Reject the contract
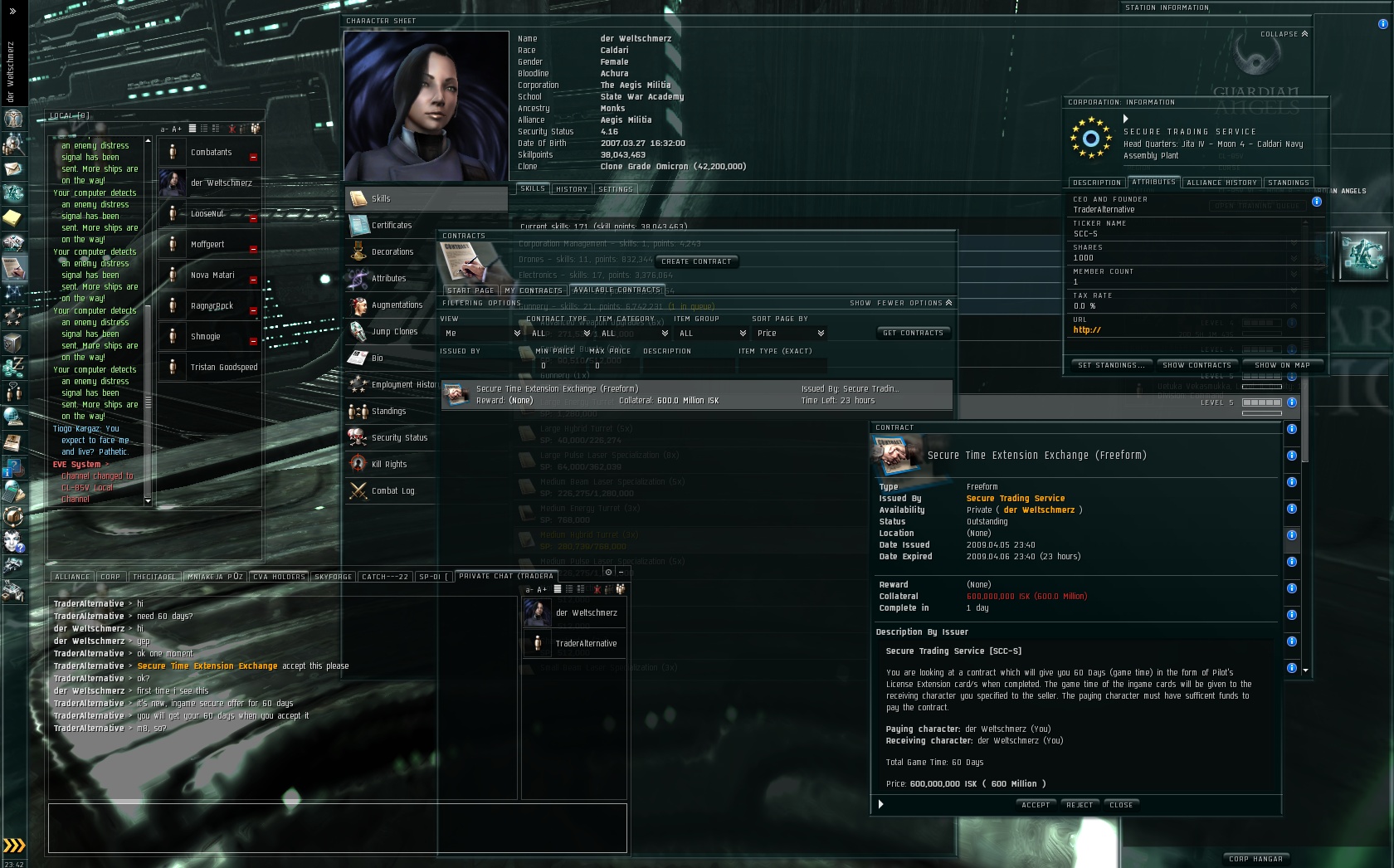 [x=1080, y=805]
